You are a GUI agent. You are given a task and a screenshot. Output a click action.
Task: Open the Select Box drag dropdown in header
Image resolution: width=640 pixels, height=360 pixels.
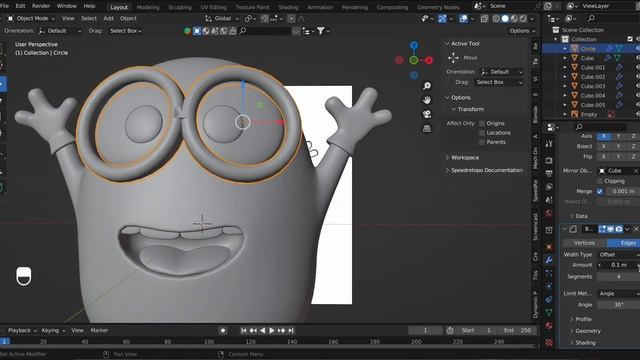pos(125,31)
